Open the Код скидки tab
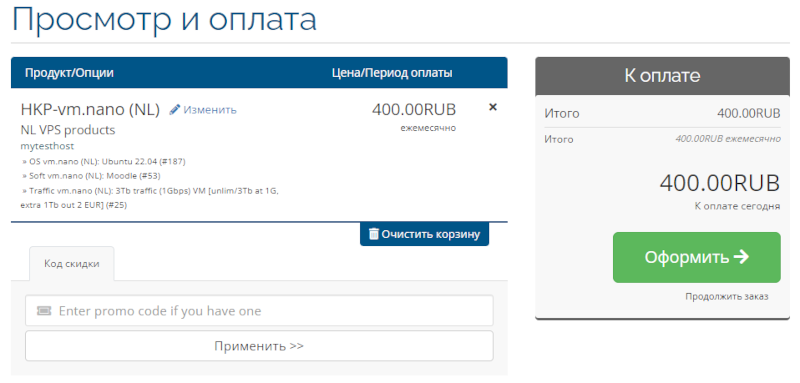The image size is (800, 383). (x=71, y=264)
